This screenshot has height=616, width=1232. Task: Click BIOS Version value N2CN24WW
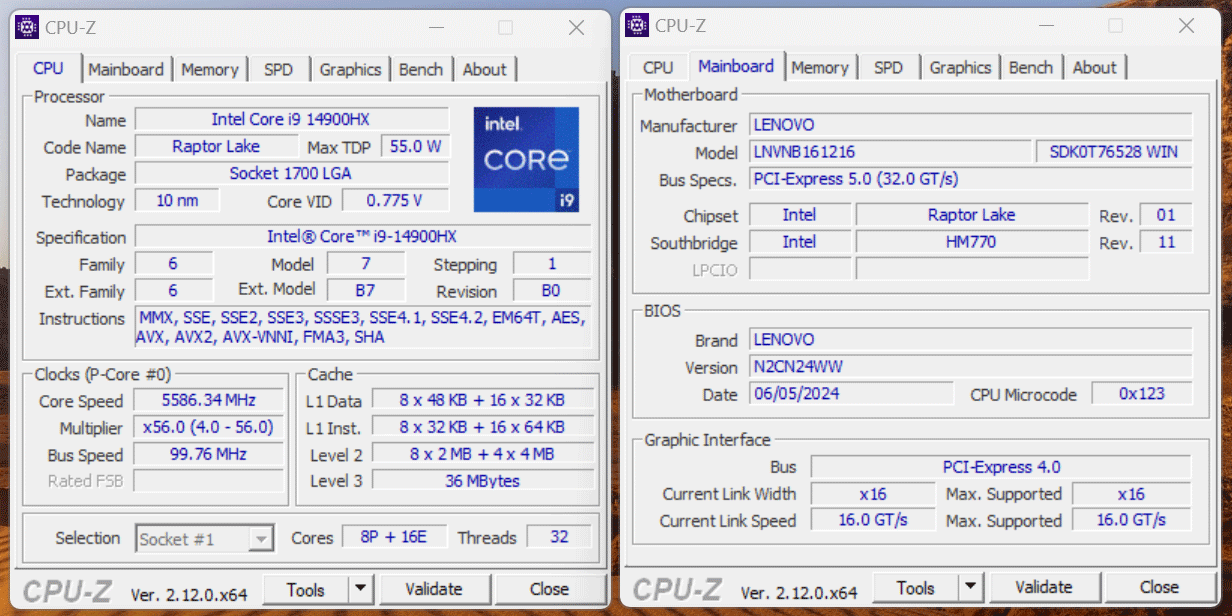970,367
